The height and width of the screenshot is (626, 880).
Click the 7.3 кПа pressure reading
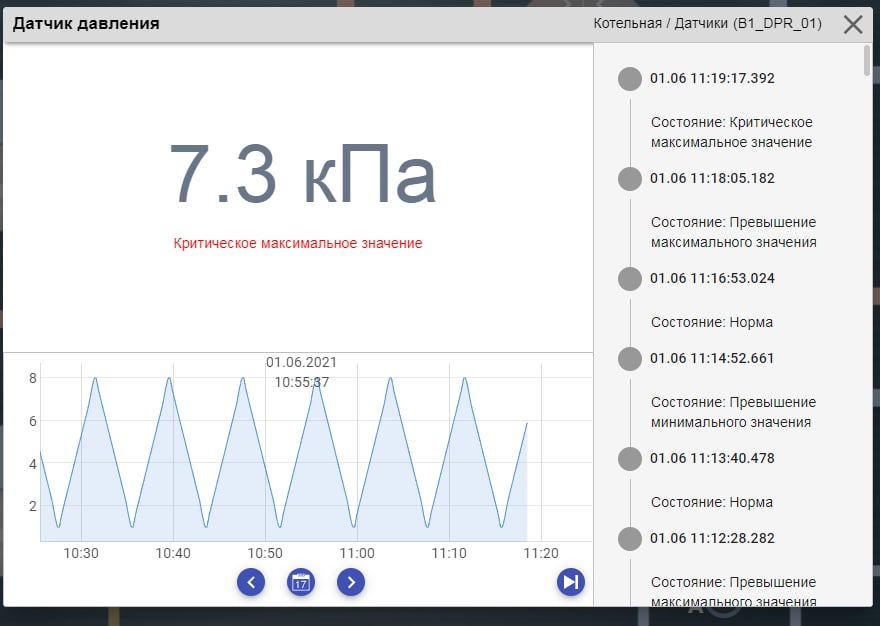tap(302, 175)
